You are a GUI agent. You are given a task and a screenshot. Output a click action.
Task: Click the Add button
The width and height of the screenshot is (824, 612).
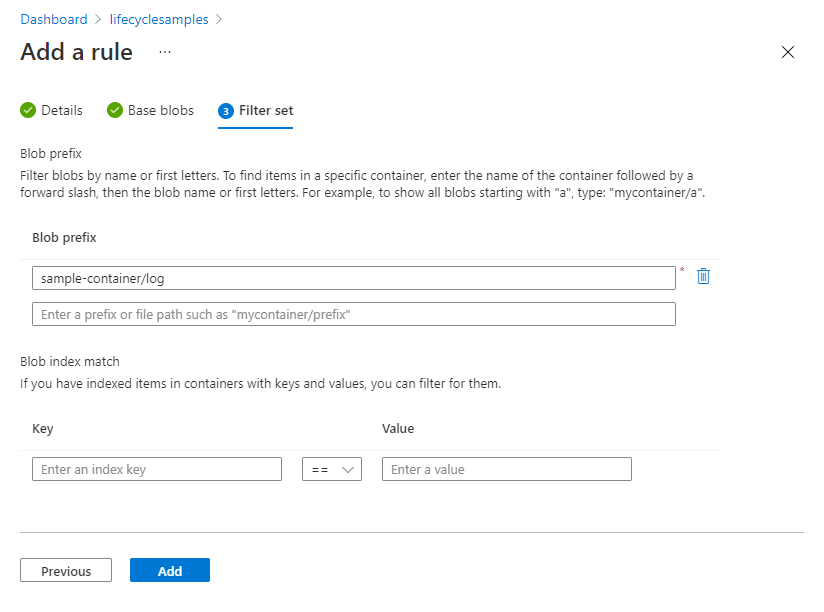[x=169, y=570]
